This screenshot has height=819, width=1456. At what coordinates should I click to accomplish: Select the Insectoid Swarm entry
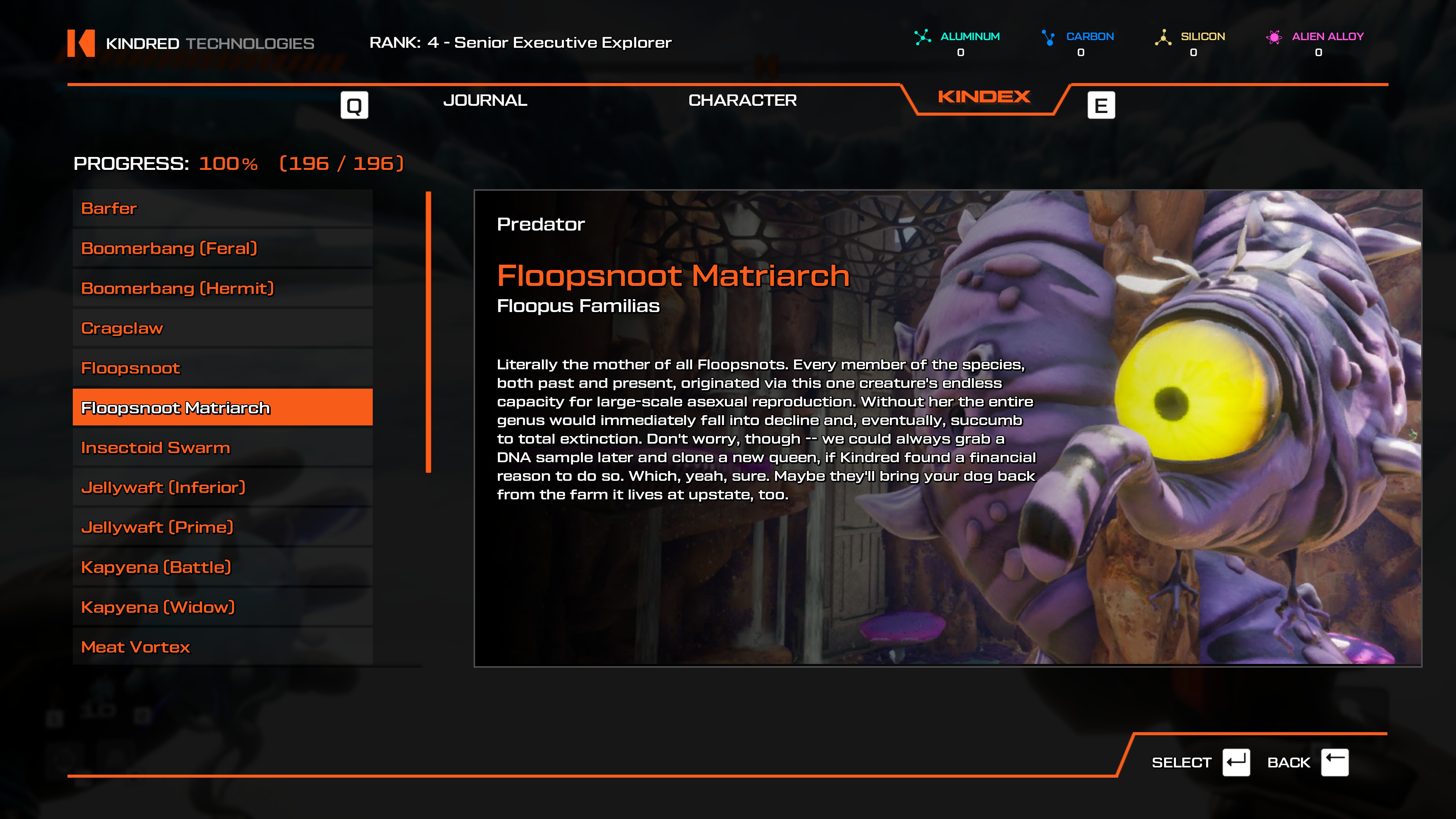point(222,448)
